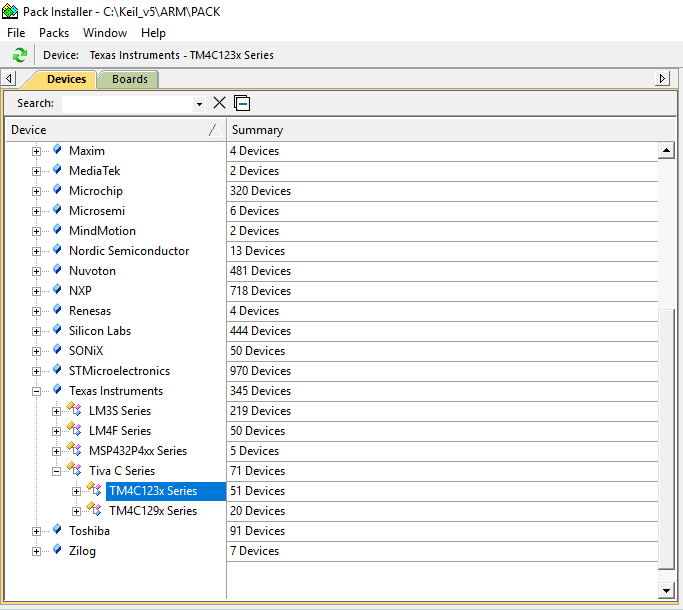The width and height of the screenshot is (683, 610).
Task: Click the Texas Instruments diamond icon
Action: (x=57, y=390)
